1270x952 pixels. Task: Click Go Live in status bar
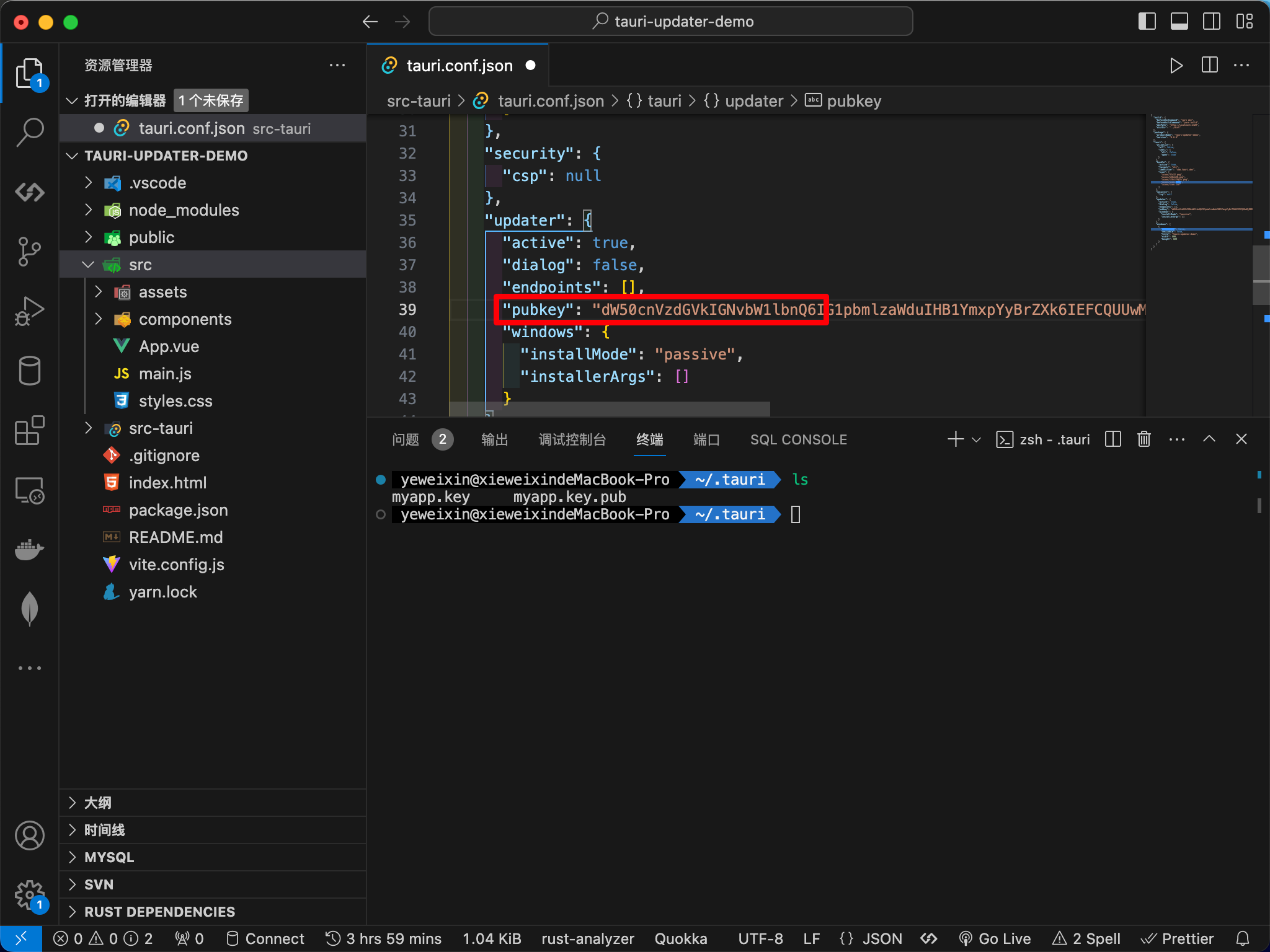(x=995, y=938)
